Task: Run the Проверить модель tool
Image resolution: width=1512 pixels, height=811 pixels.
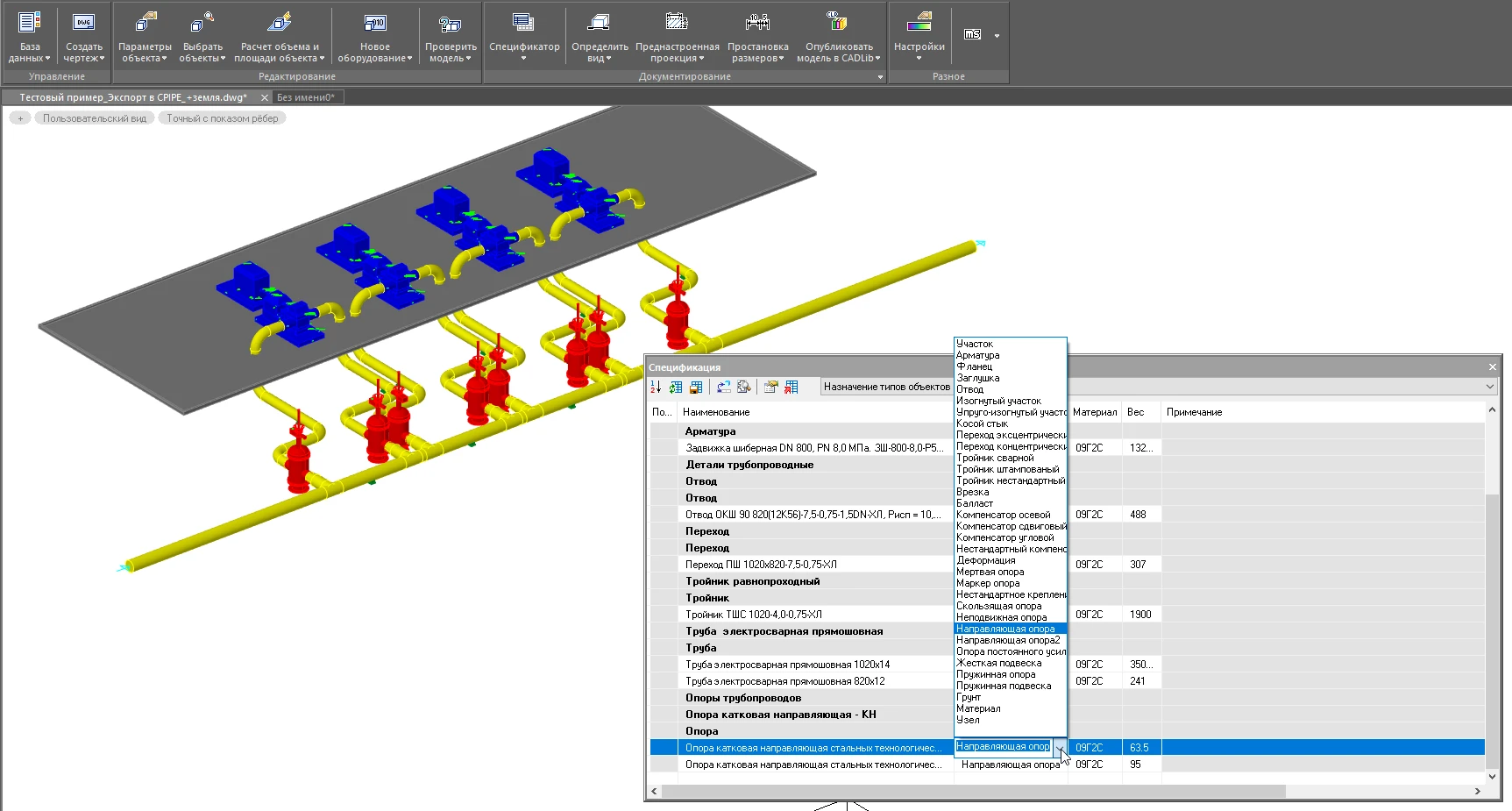Action: click(451, 24)
